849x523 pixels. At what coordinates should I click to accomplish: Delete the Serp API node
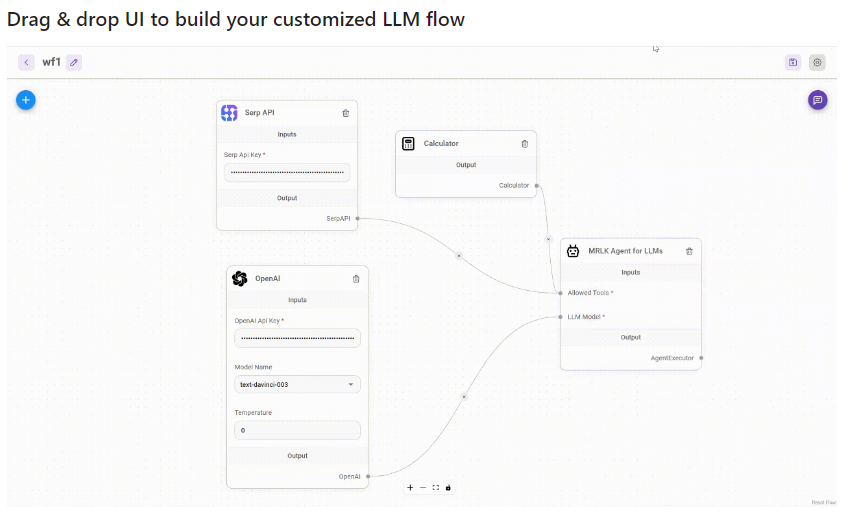(345, 113)
